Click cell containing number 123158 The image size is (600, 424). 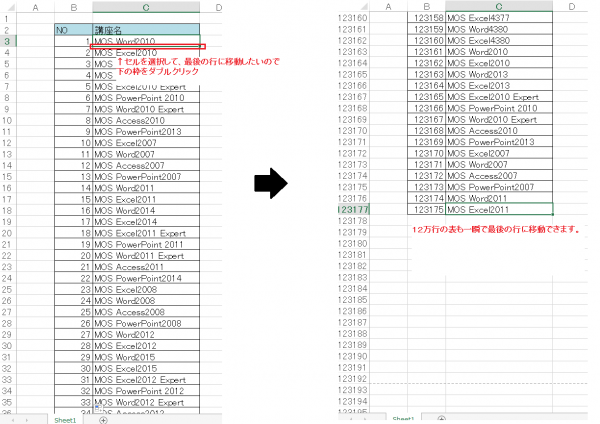click(426, 18)
